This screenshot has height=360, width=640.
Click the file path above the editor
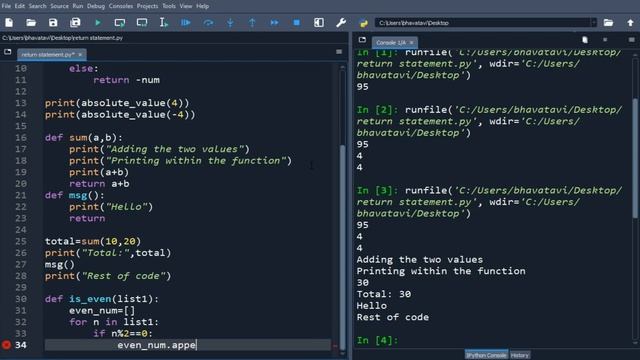(x=62, y=38)
